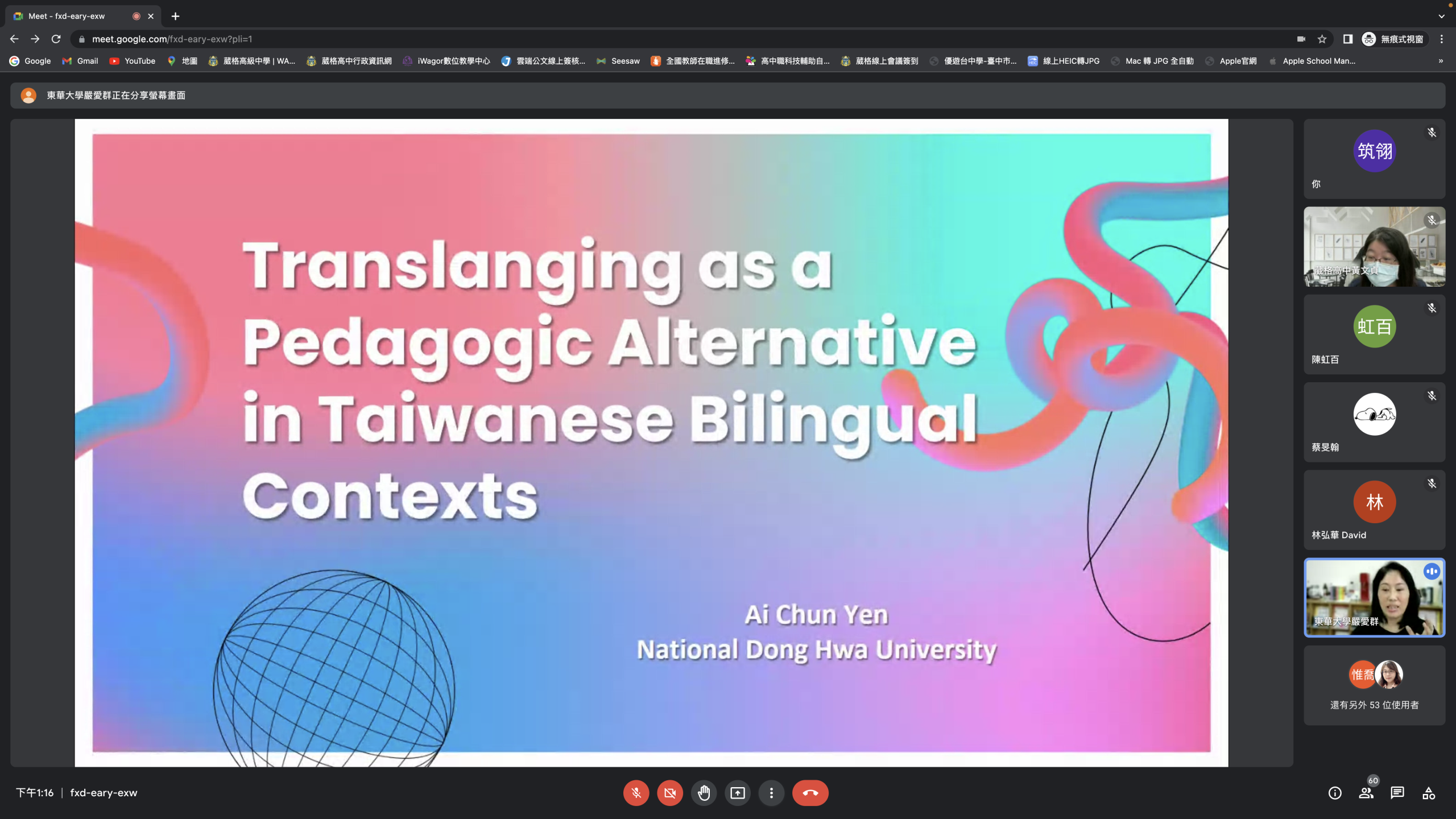Open the tab search dropdown arrow
The height and width of the screenshot is (819, 1456).
1441,16
